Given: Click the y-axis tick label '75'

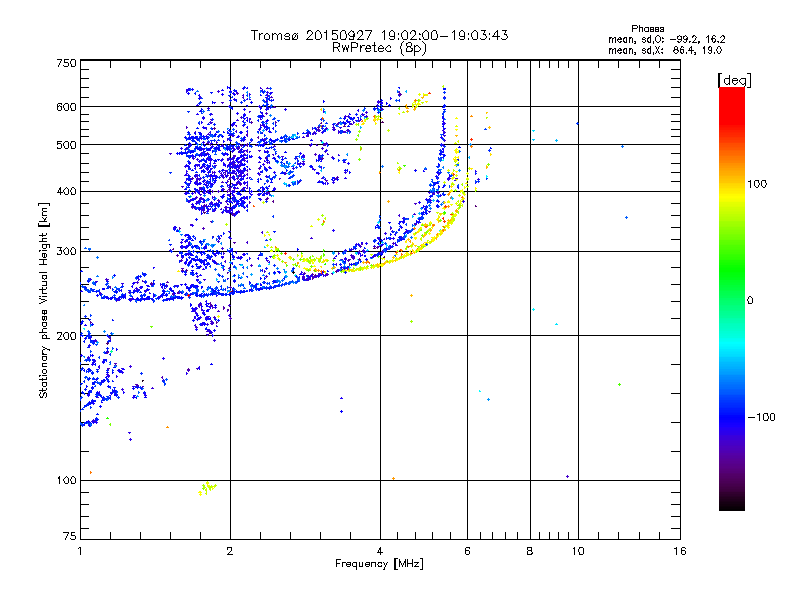Looking at the screenshot, I should (x=70, y=536).
